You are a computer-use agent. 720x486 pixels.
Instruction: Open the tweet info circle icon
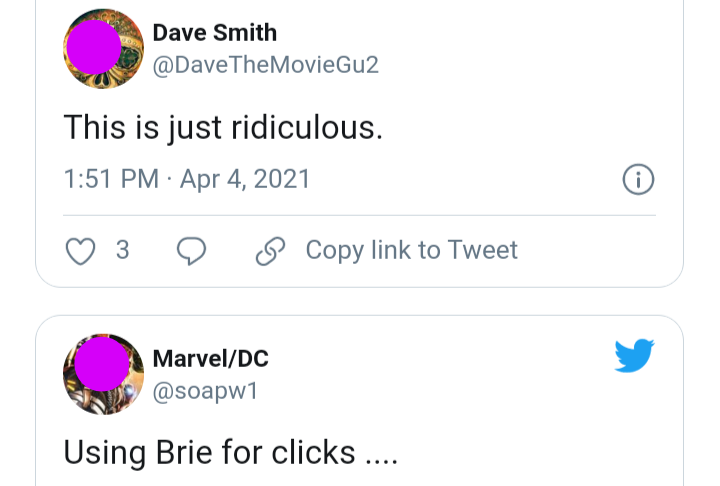click(x=638, y=179)
